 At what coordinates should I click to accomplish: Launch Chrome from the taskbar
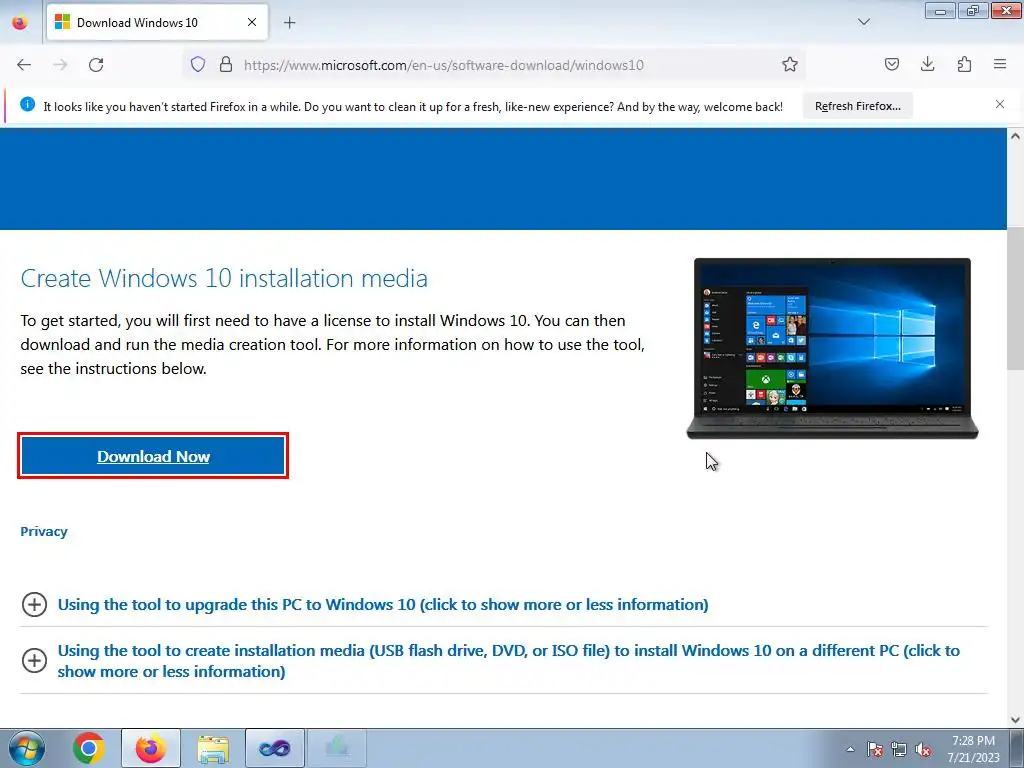[89, 748]
